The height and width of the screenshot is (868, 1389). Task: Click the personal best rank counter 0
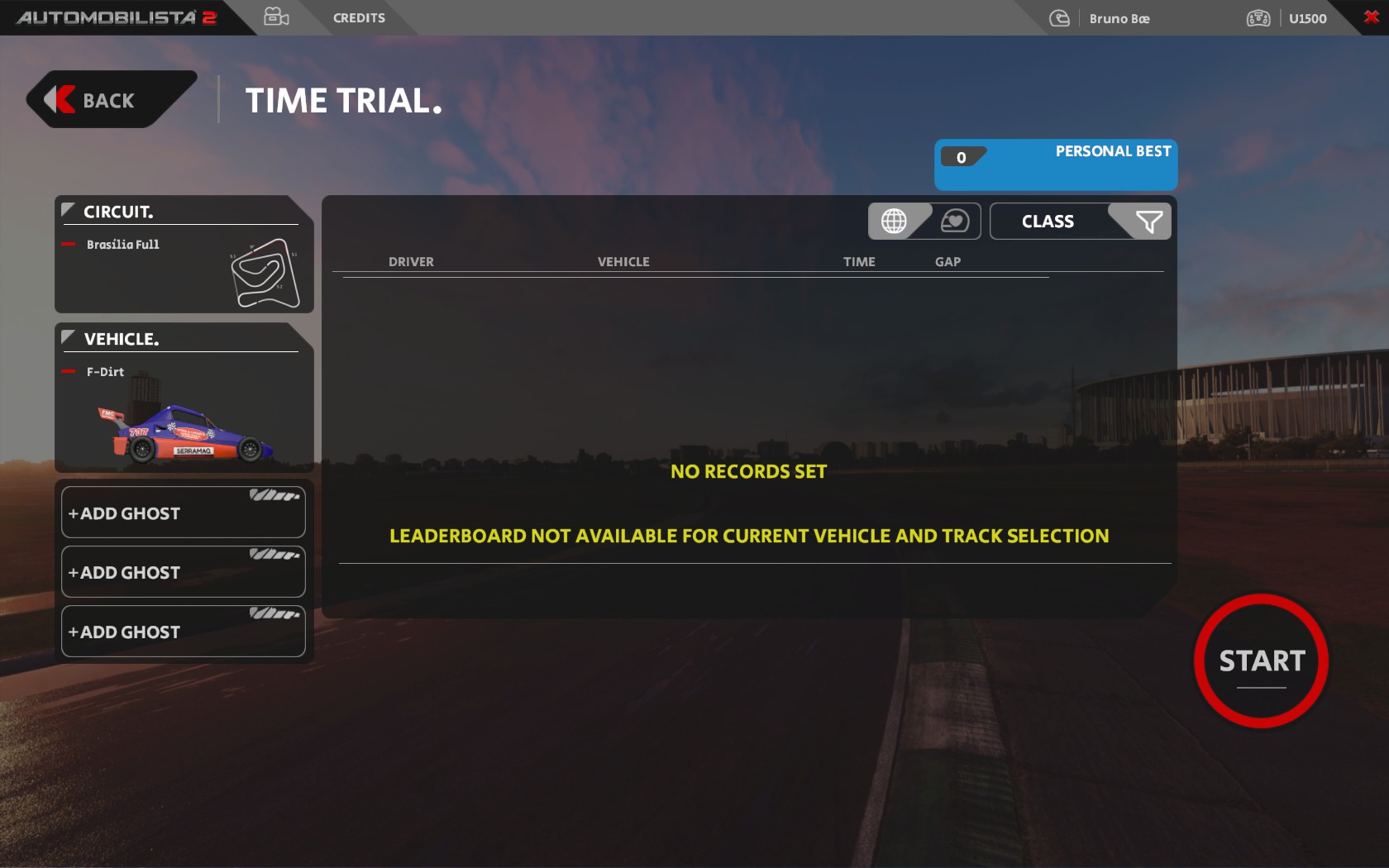click(962, 157)
